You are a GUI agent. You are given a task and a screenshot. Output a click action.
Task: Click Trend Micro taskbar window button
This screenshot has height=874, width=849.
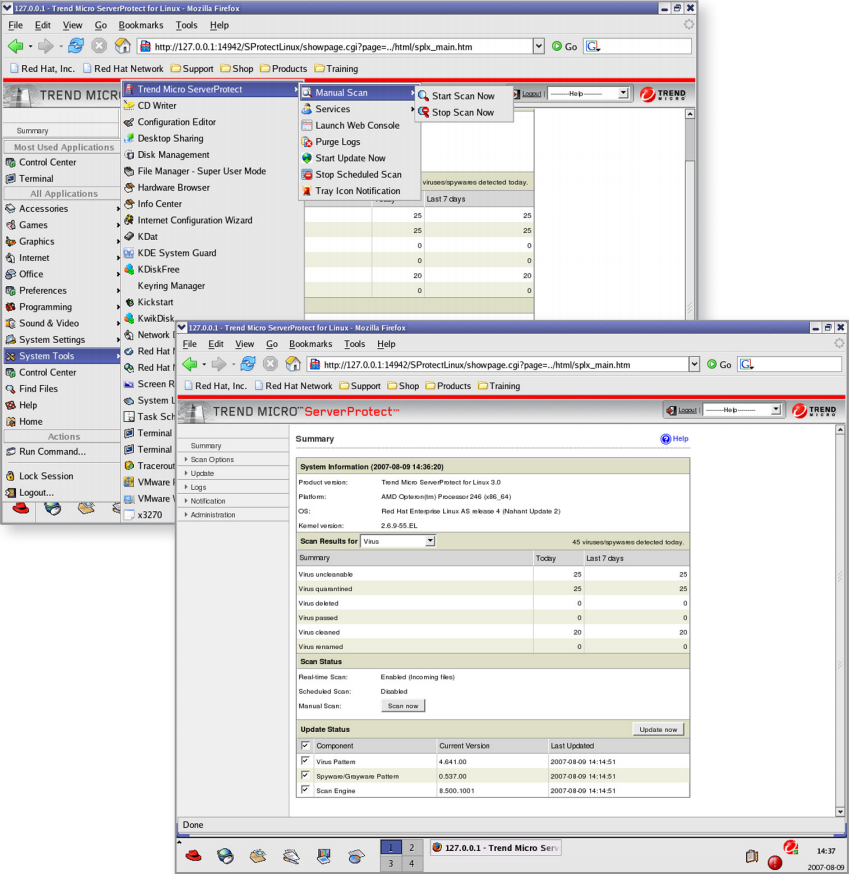pyautogui.click(x=496, y=847)
